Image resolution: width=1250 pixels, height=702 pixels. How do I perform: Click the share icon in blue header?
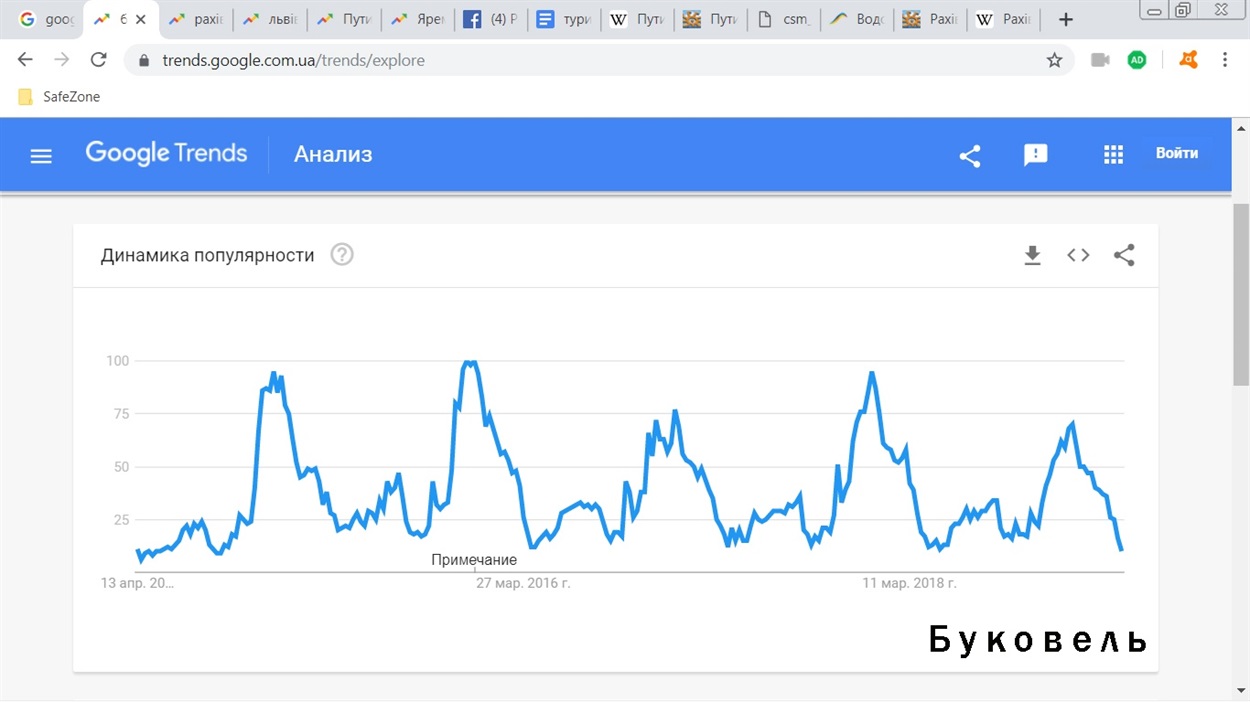coord(969,155)
